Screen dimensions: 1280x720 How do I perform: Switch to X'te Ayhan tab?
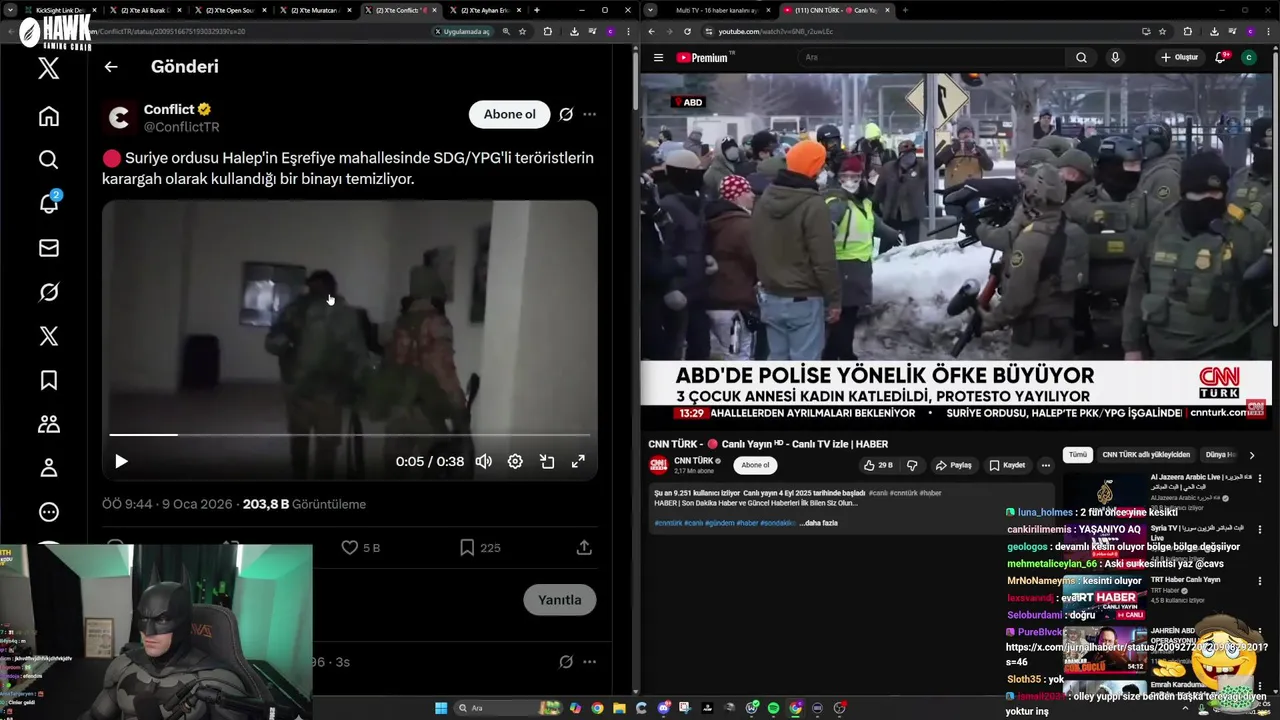click(486, 10)
